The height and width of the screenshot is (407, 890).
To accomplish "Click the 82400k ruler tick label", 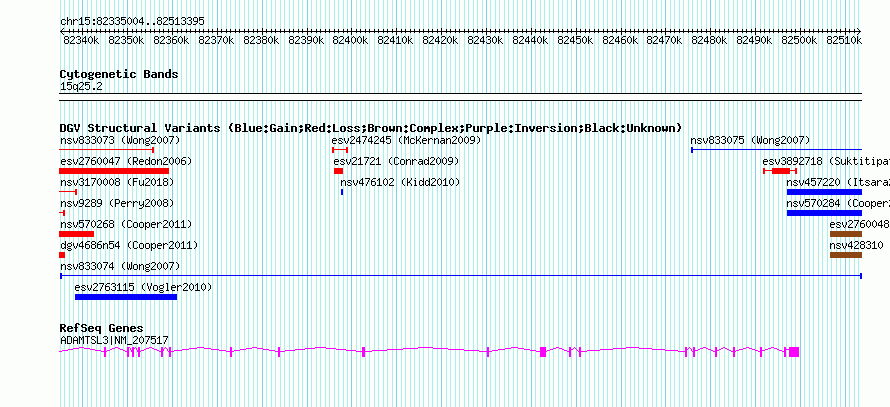I will (x=351, y=40).
